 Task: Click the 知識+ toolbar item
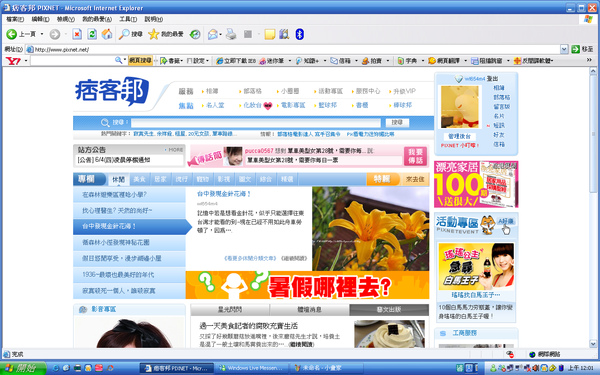pyautogui.click(x=307, y=61)
